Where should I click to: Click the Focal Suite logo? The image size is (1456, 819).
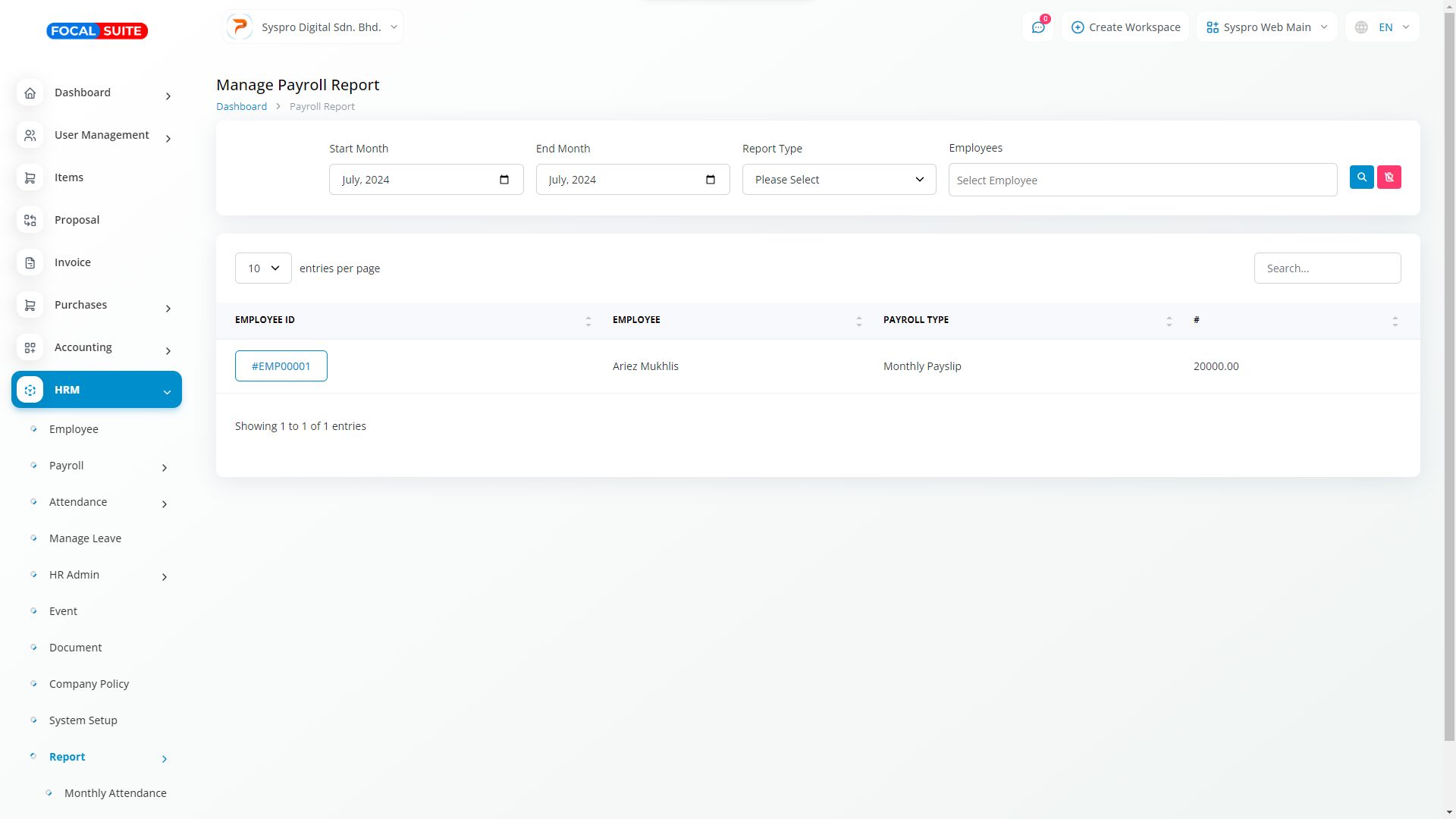(x=97, y=31)
